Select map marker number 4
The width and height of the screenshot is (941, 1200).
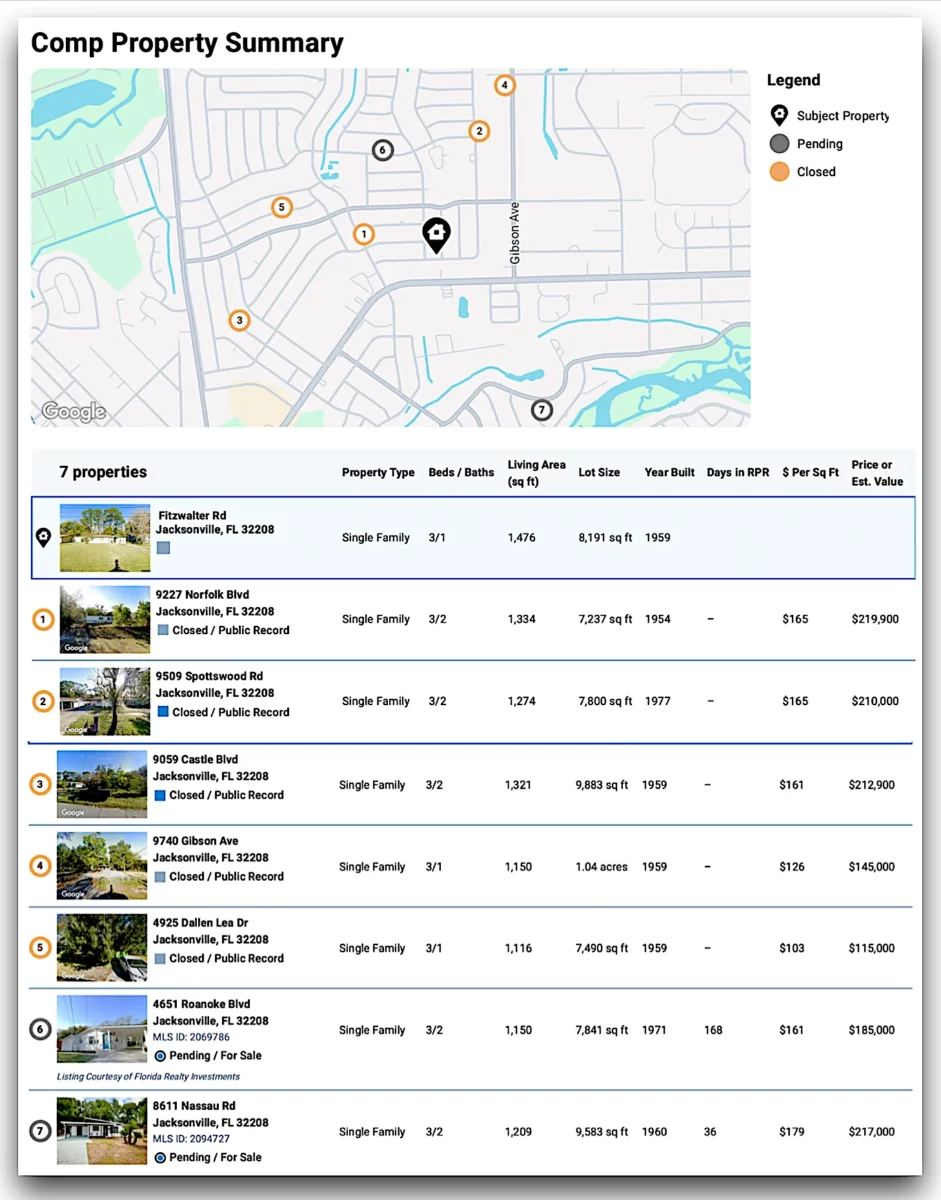505,85
